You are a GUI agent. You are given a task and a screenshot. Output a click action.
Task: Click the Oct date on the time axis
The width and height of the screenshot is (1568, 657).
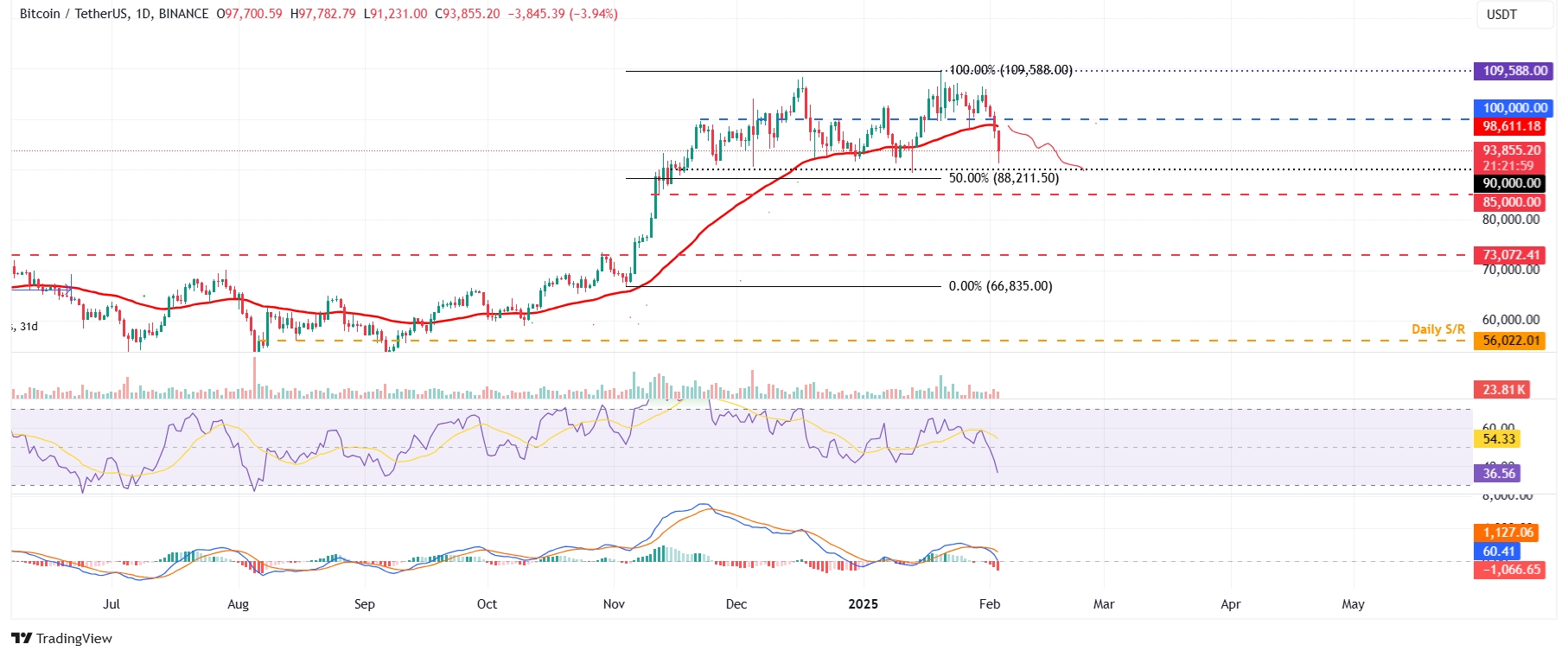coord(488,604)
